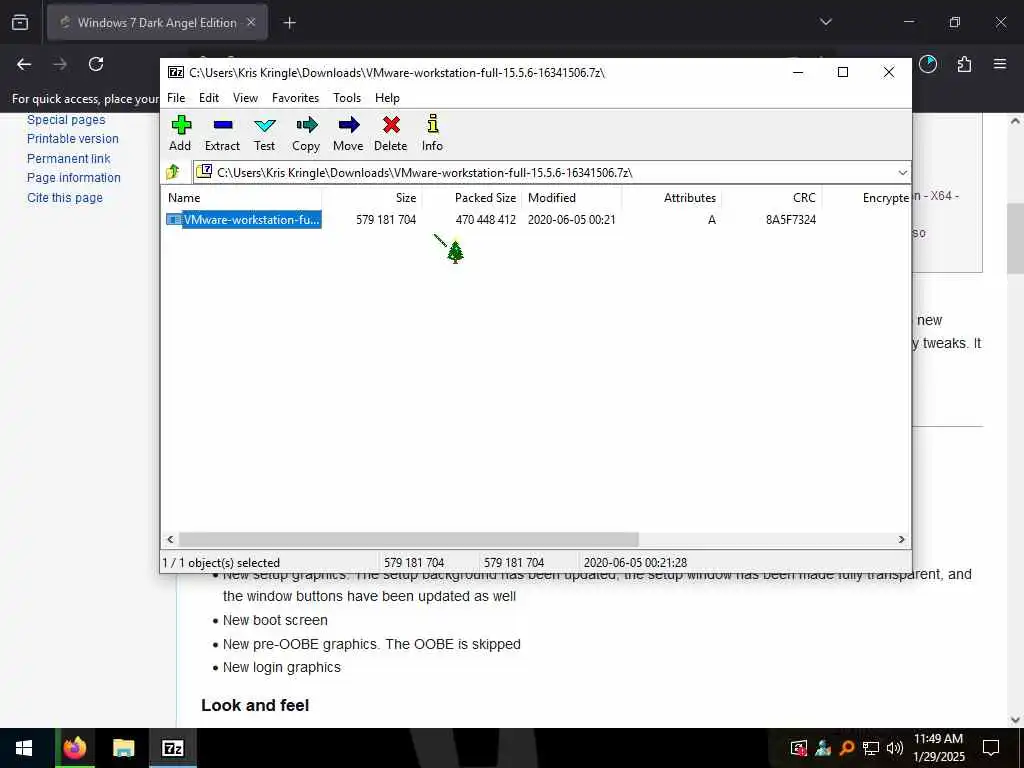Sort by the CRC column header
Screen dimensions: 1024x768
point(771,198)
